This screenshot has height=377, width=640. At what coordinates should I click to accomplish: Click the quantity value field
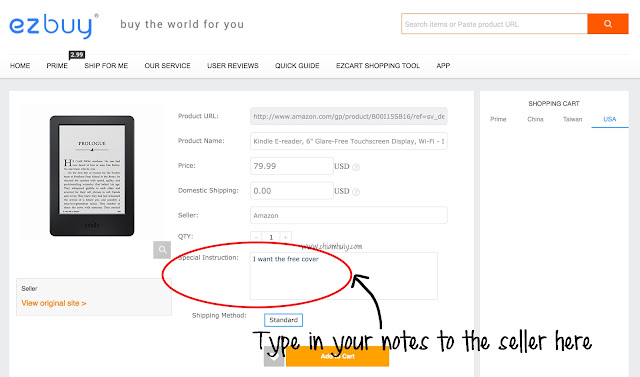(271, 237)
